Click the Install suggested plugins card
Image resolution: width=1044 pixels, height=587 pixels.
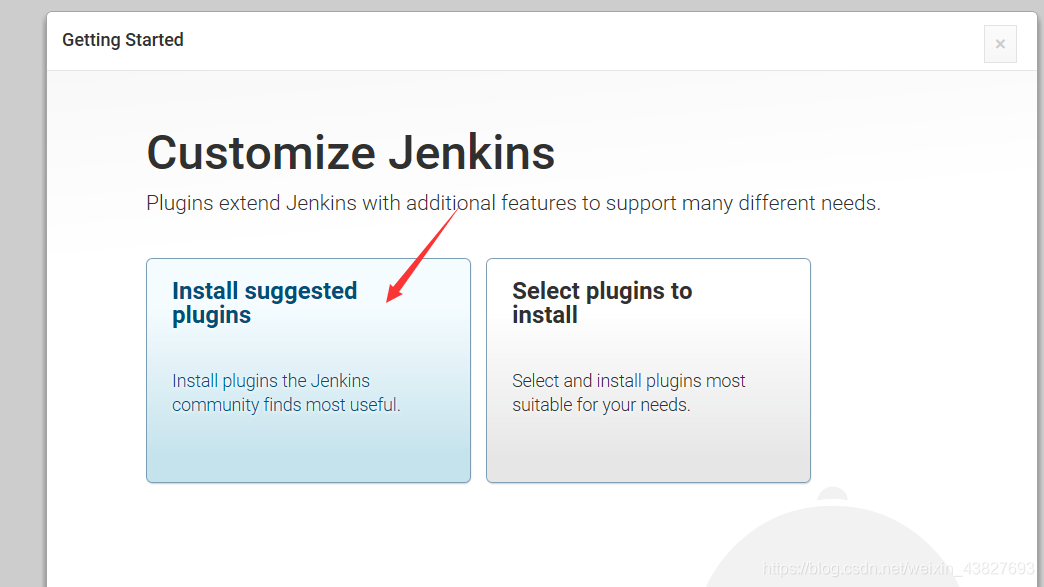pyautogui.click(x=308, y=370)
